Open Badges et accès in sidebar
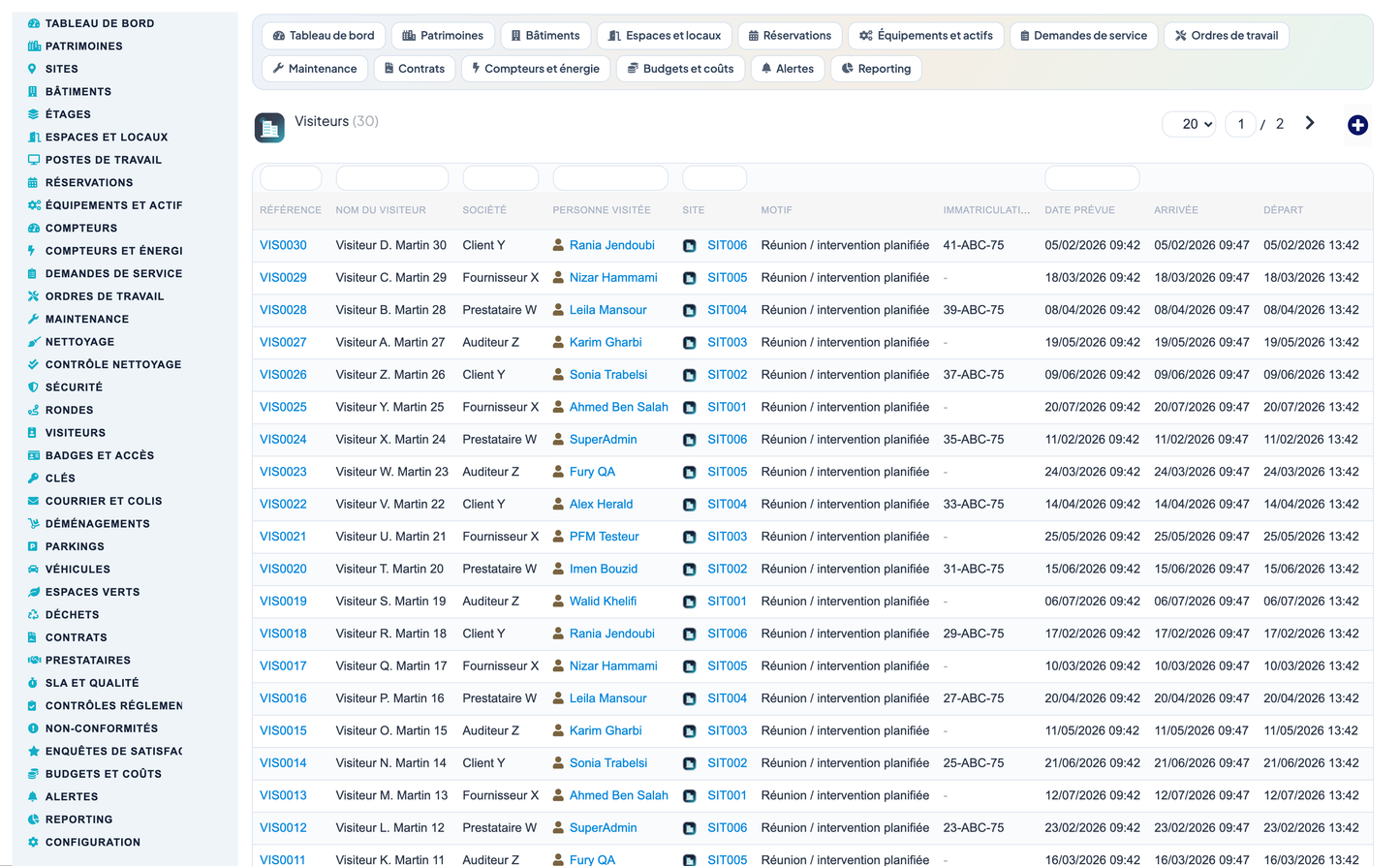1400x866 pixels. point(100,455)
